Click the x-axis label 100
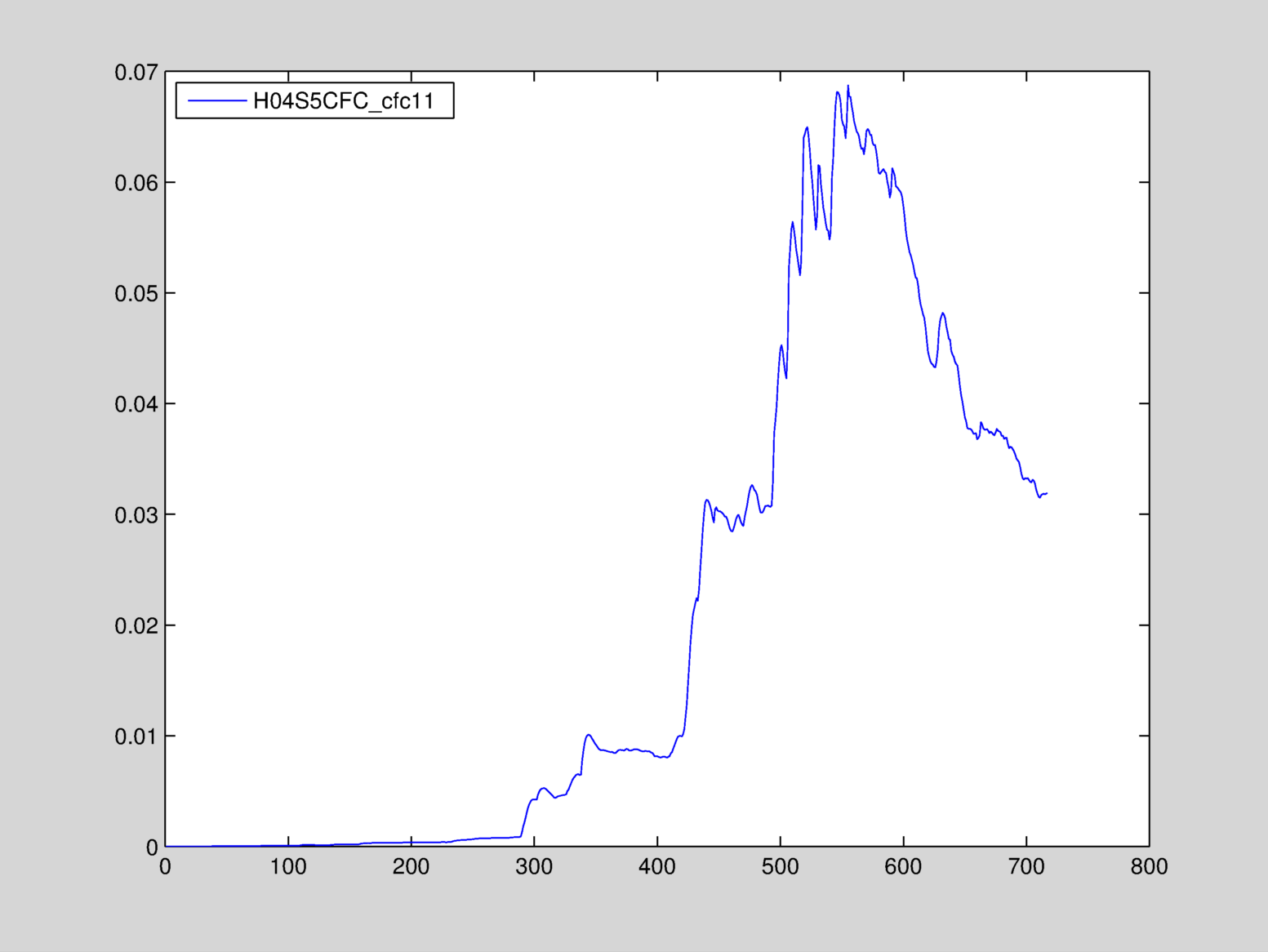Image resolution: width=1268 pixels, height=952 pixels. tap(288, 867)
